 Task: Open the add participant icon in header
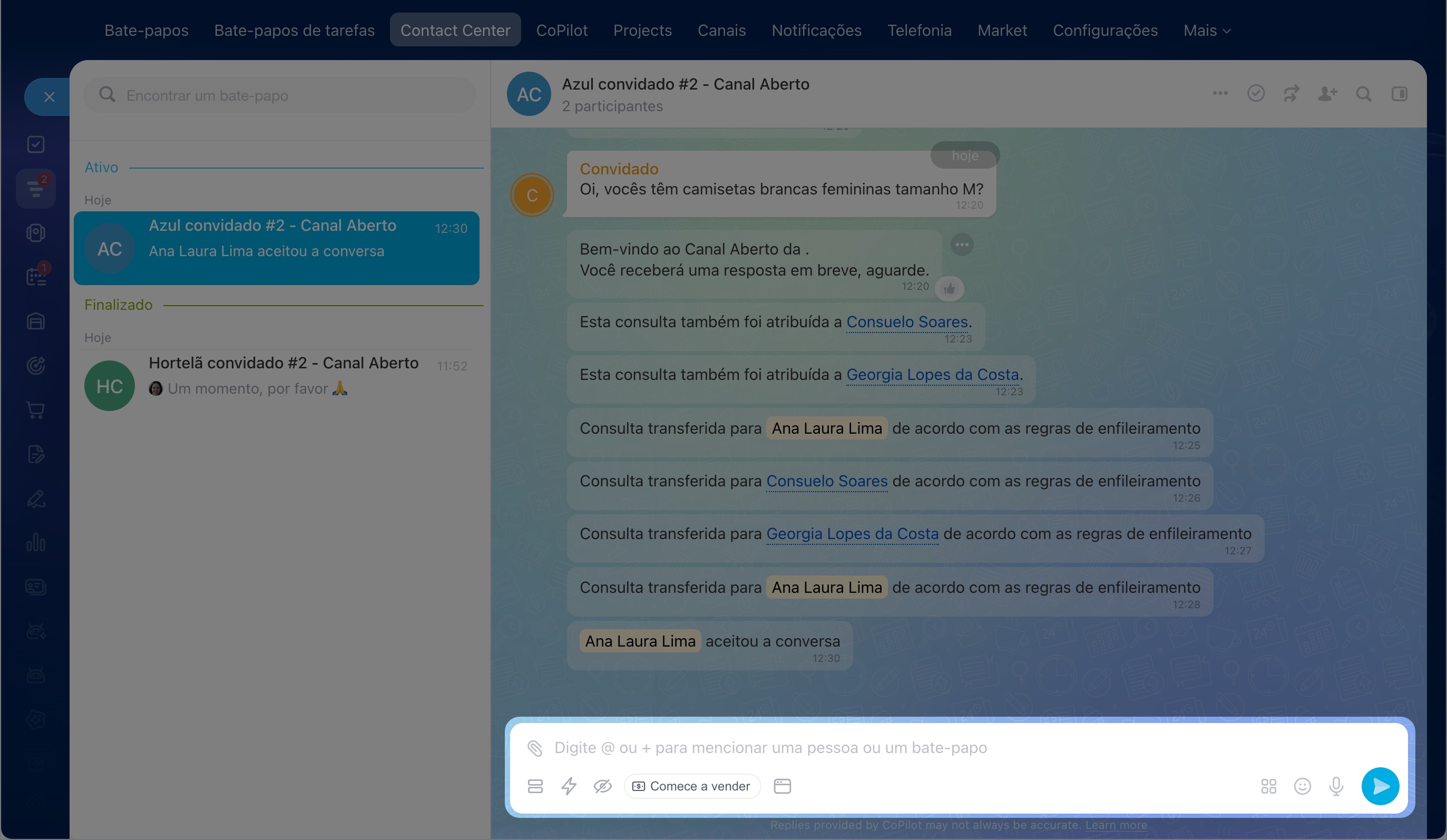tap(1327, 94)
